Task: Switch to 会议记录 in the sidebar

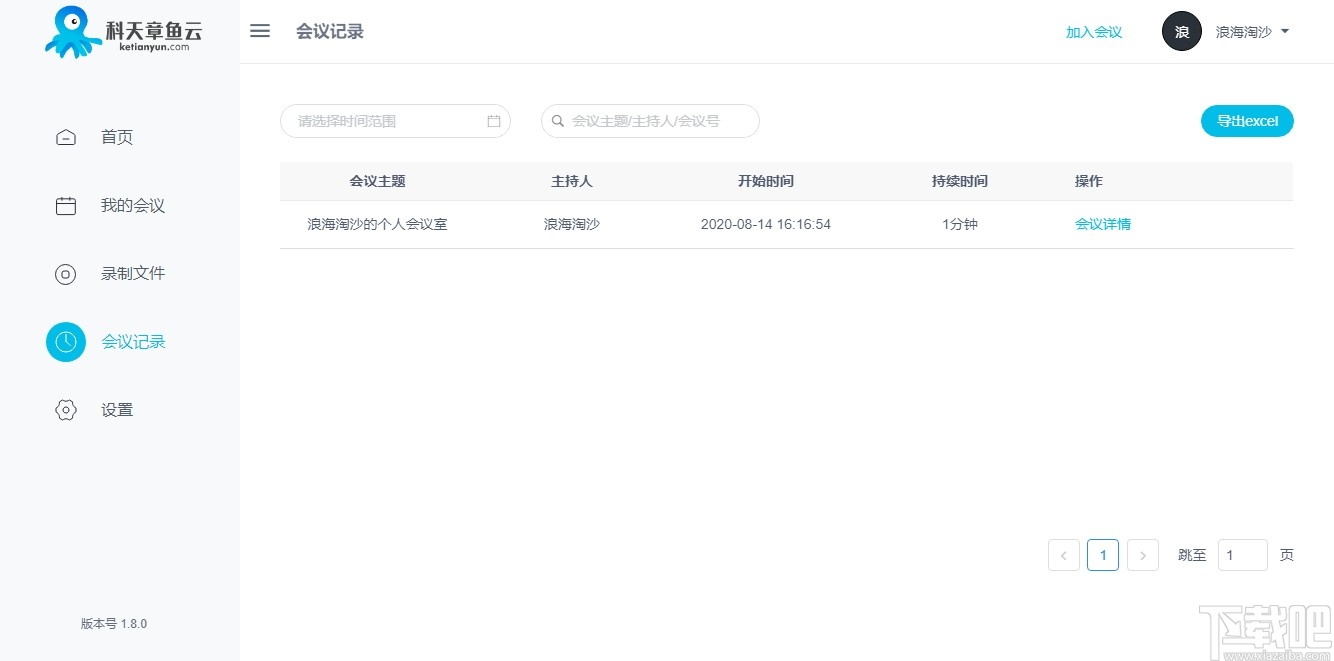Action: (x=132, y=341)
